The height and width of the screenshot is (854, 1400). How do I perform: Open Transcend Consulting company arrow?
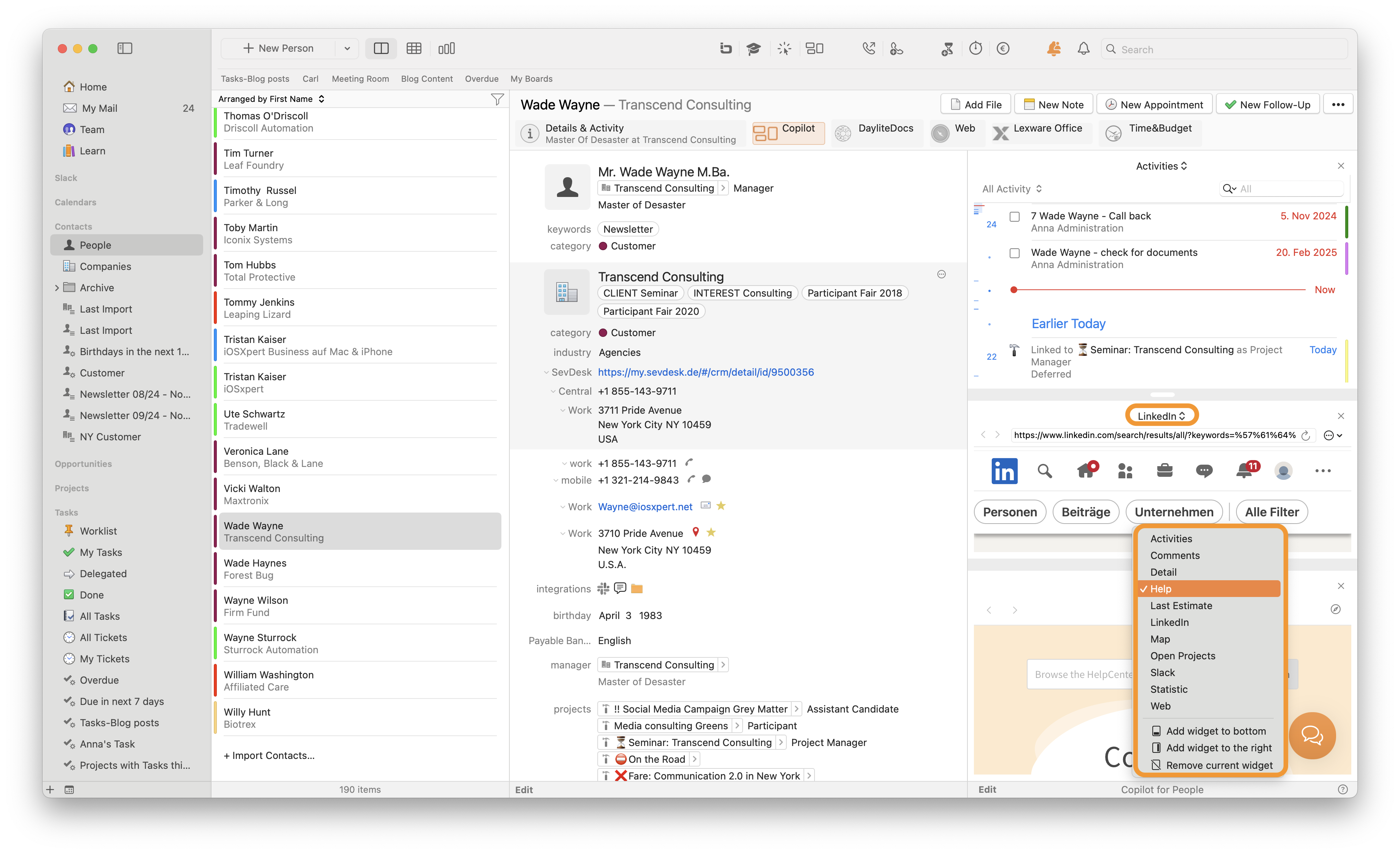coord(722,188)
